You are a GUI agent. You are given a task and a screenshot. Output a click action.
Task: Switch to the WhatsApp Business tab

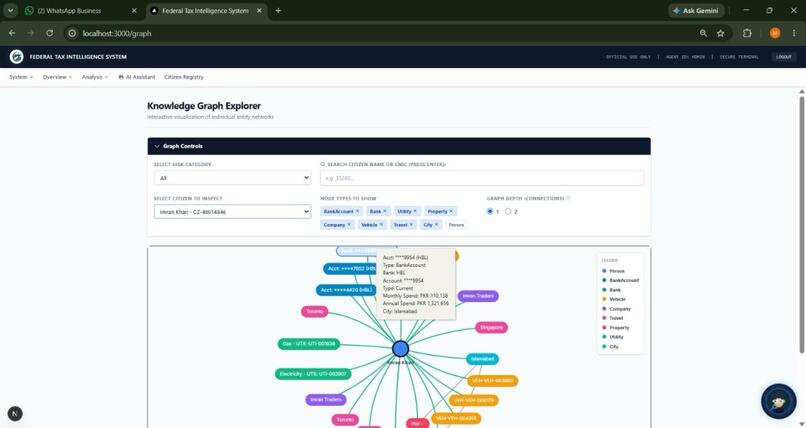click(82, 10)
